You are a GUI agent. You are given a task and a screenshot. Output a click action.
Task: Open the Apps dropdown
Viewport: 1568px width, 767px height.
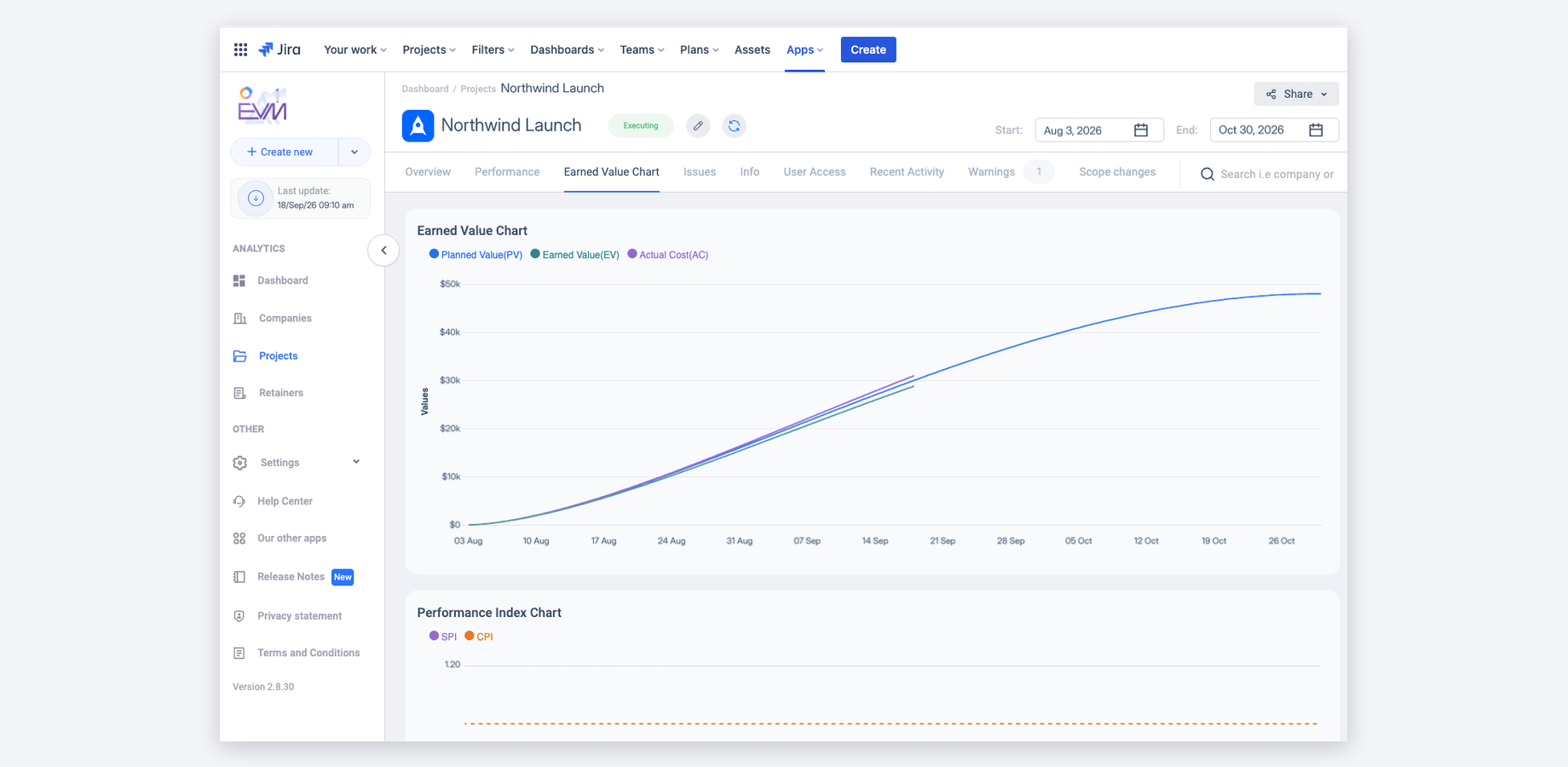pos(804,49)
